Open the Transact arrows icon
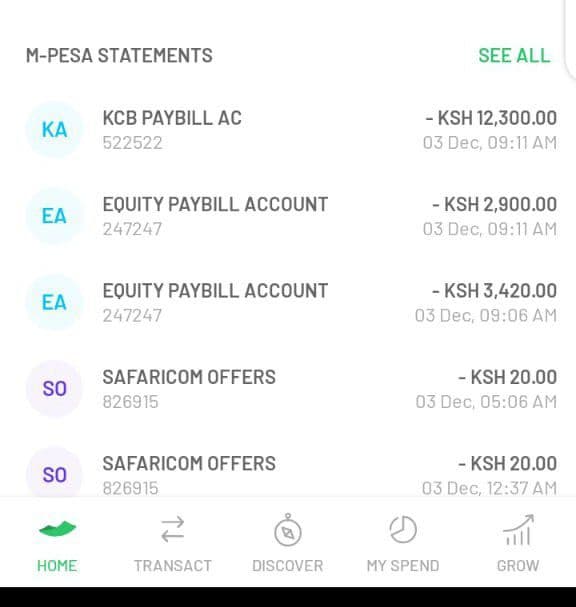The width and height of the screenshot is (576, 607). [173, 529]
